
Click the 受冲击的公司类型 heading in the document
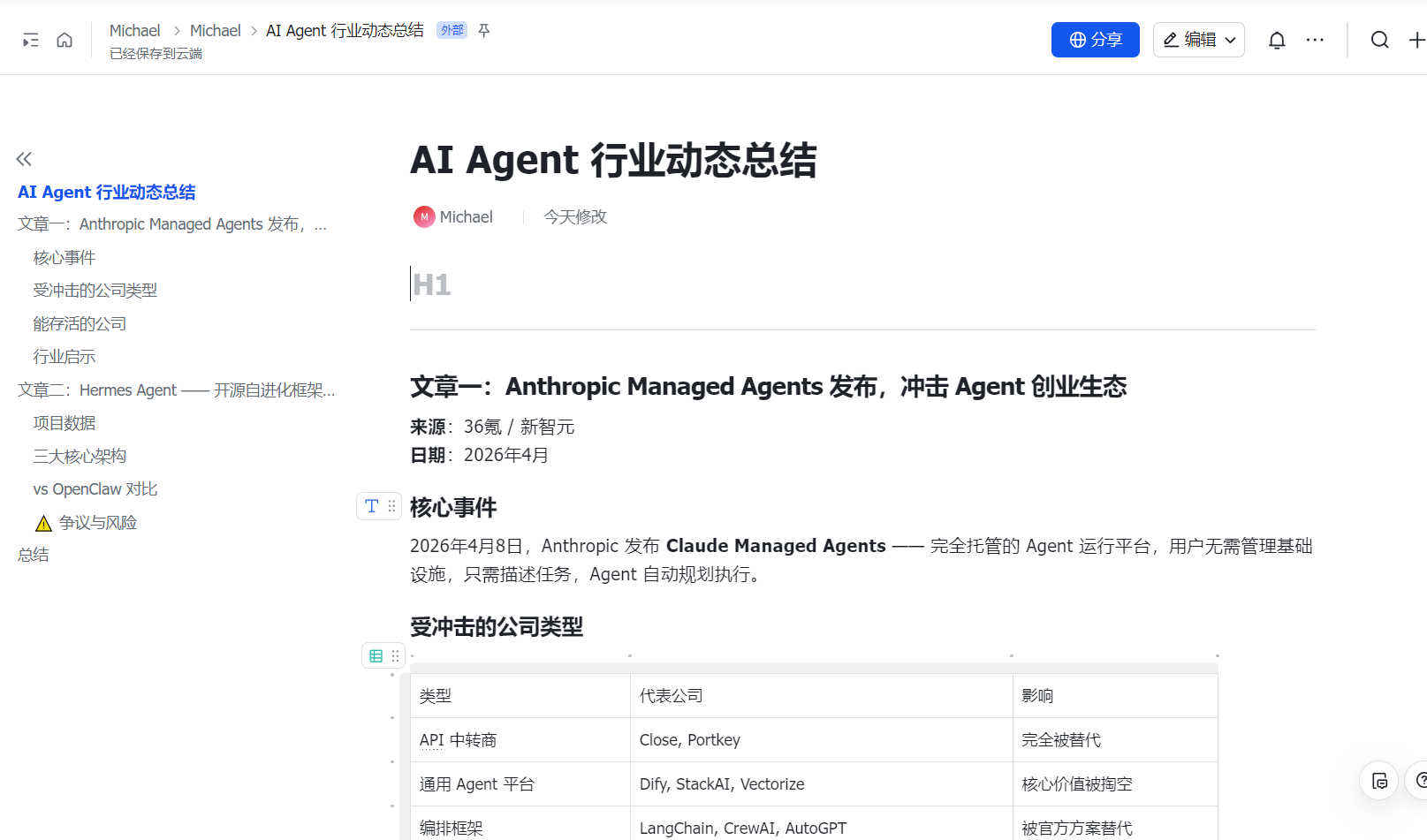497,627
